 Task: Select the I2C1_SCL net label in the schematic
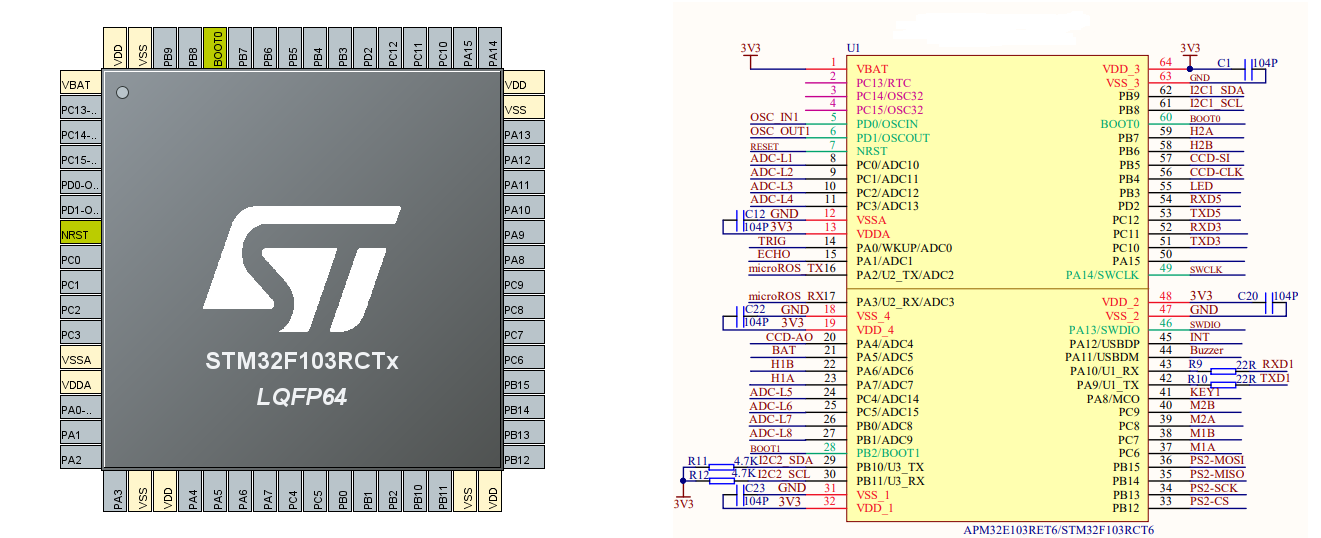(1216, 104)
